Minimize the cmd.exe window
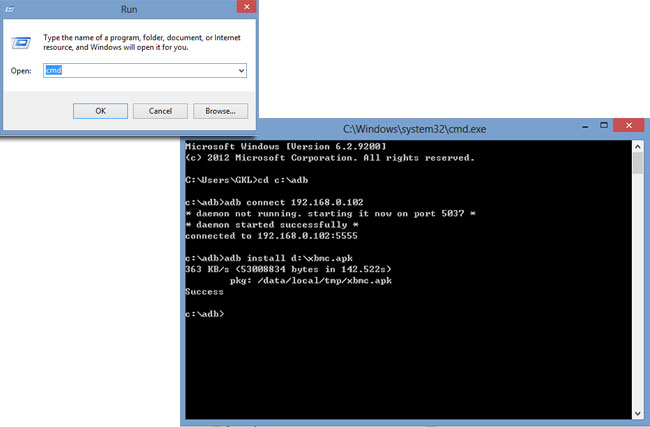650x427 pixels. tap(585, 126)
